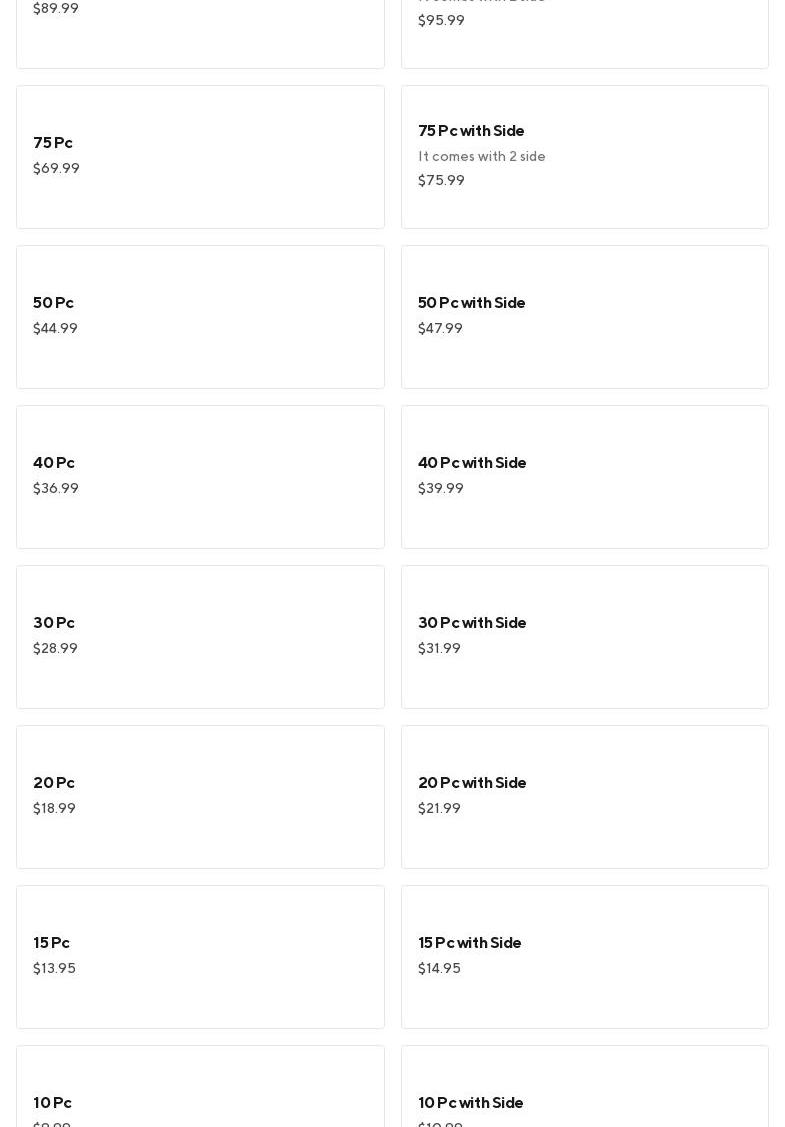Image resolution: width=785 pixels, height=1127 pixels.
Task: Click the $39.99 price text
Action: (441, 489)
